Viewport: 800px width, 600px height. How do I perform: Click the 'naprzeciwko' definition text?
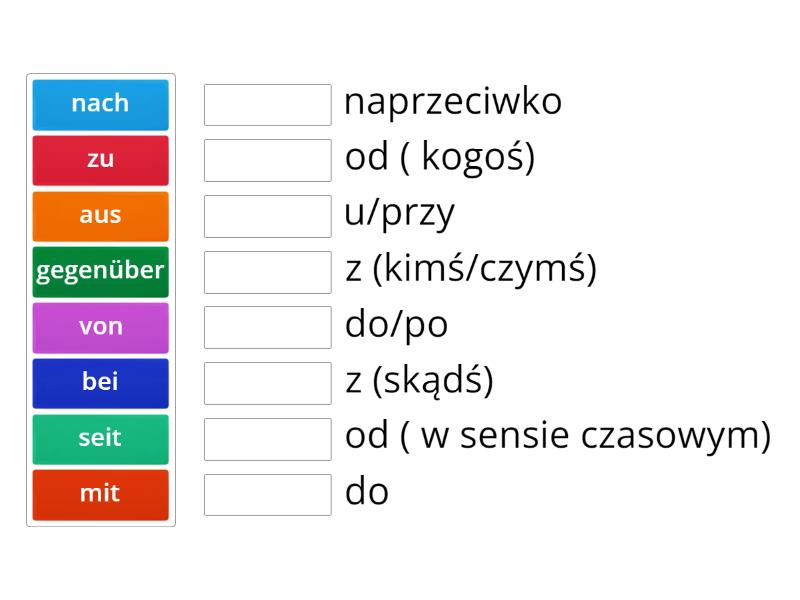(453, 102)
